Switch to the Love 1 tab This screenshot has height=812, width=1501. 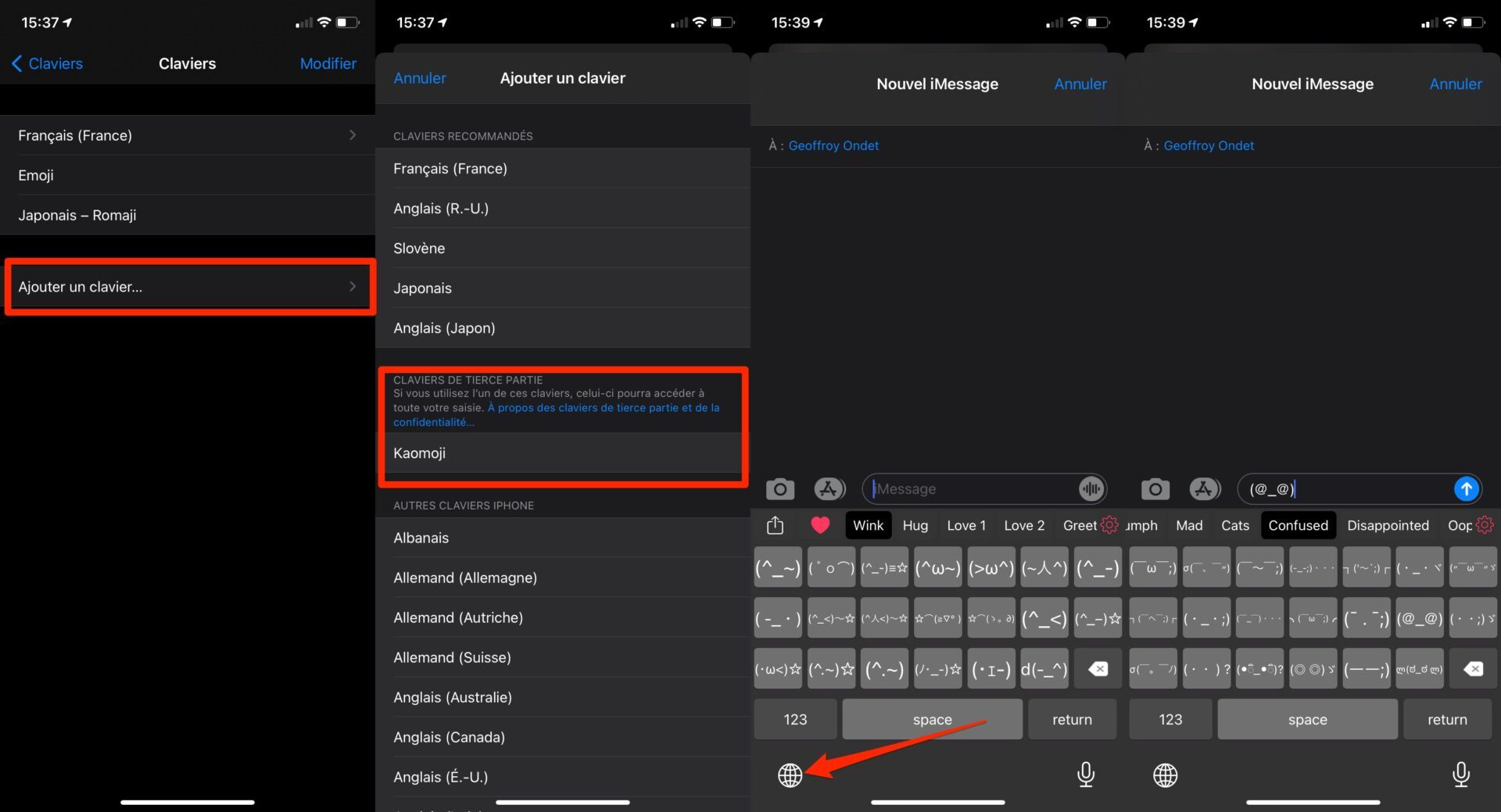coord(966,525)
